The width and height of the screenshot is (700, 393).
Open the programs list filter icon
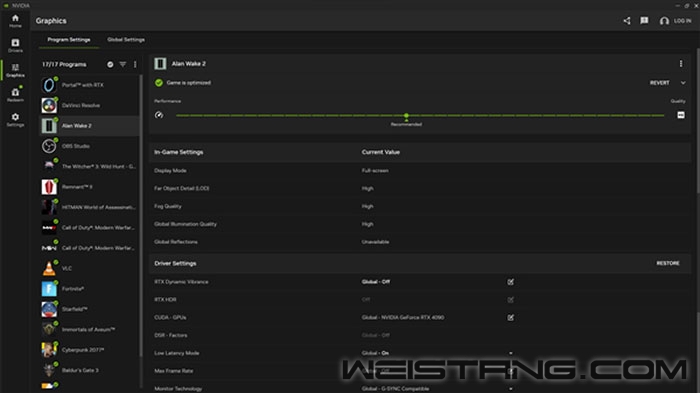click(x=123, y=64)
